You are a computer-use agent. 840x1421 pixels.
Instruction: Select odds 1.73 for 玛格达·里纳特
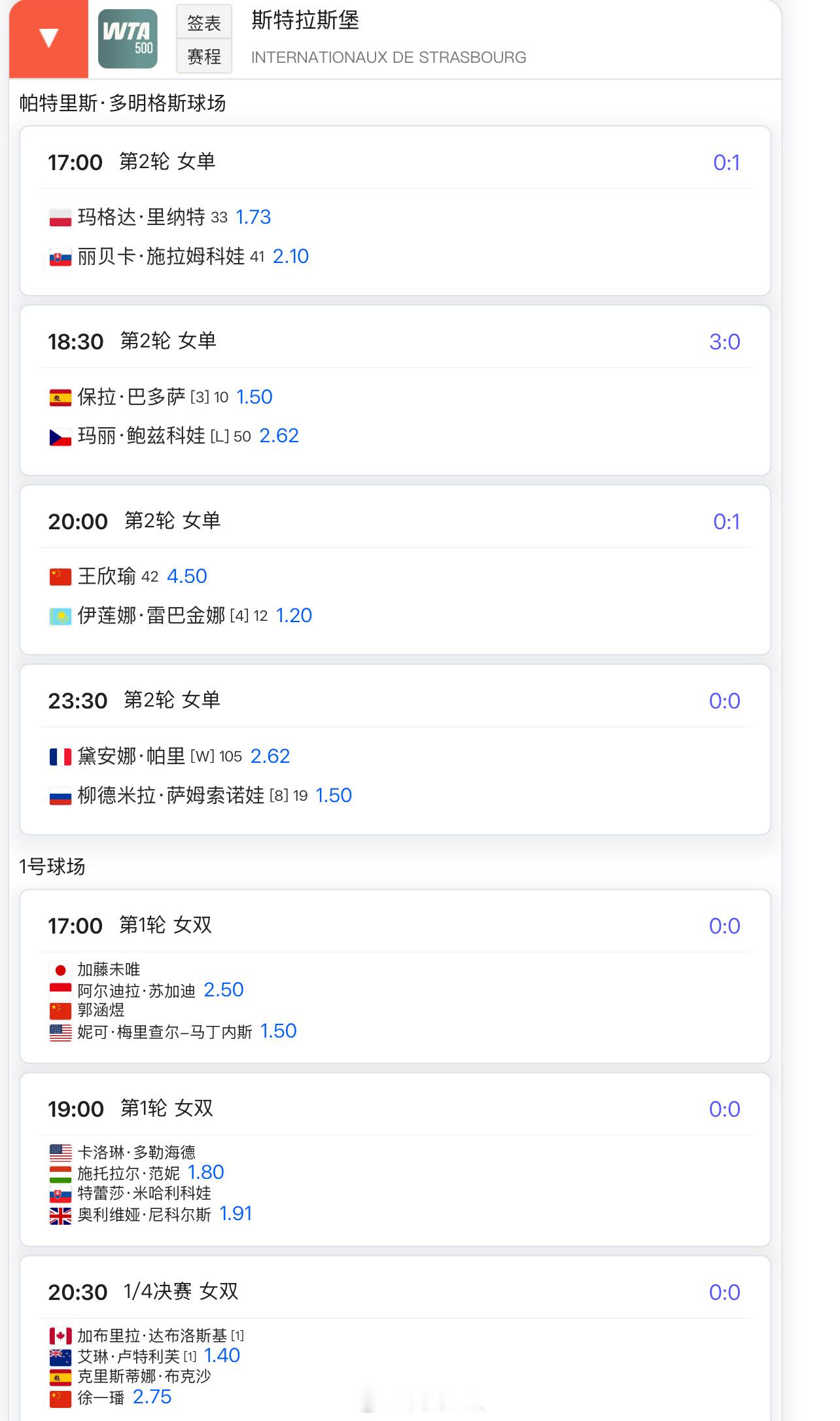pyautogui.click(x=253, y=217)
